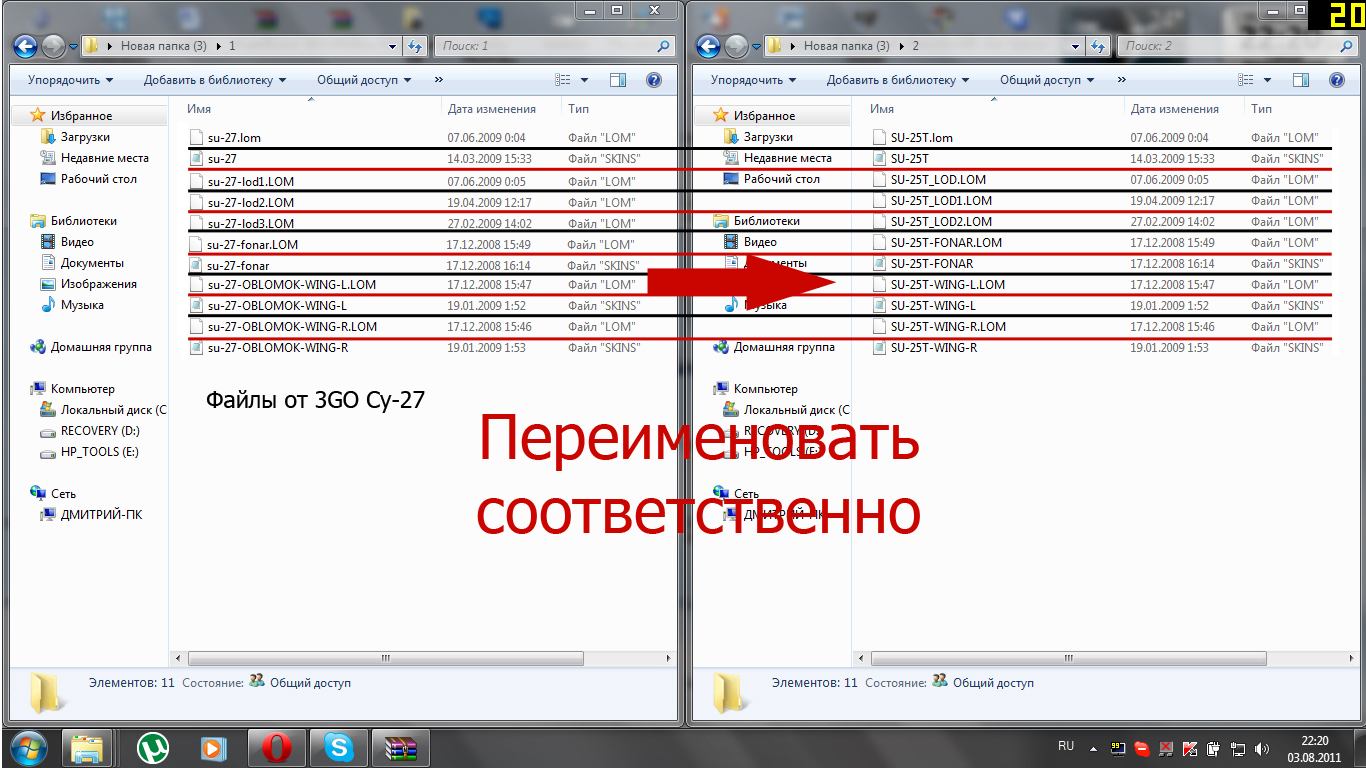Toggle preview pane in right window

1301,80
